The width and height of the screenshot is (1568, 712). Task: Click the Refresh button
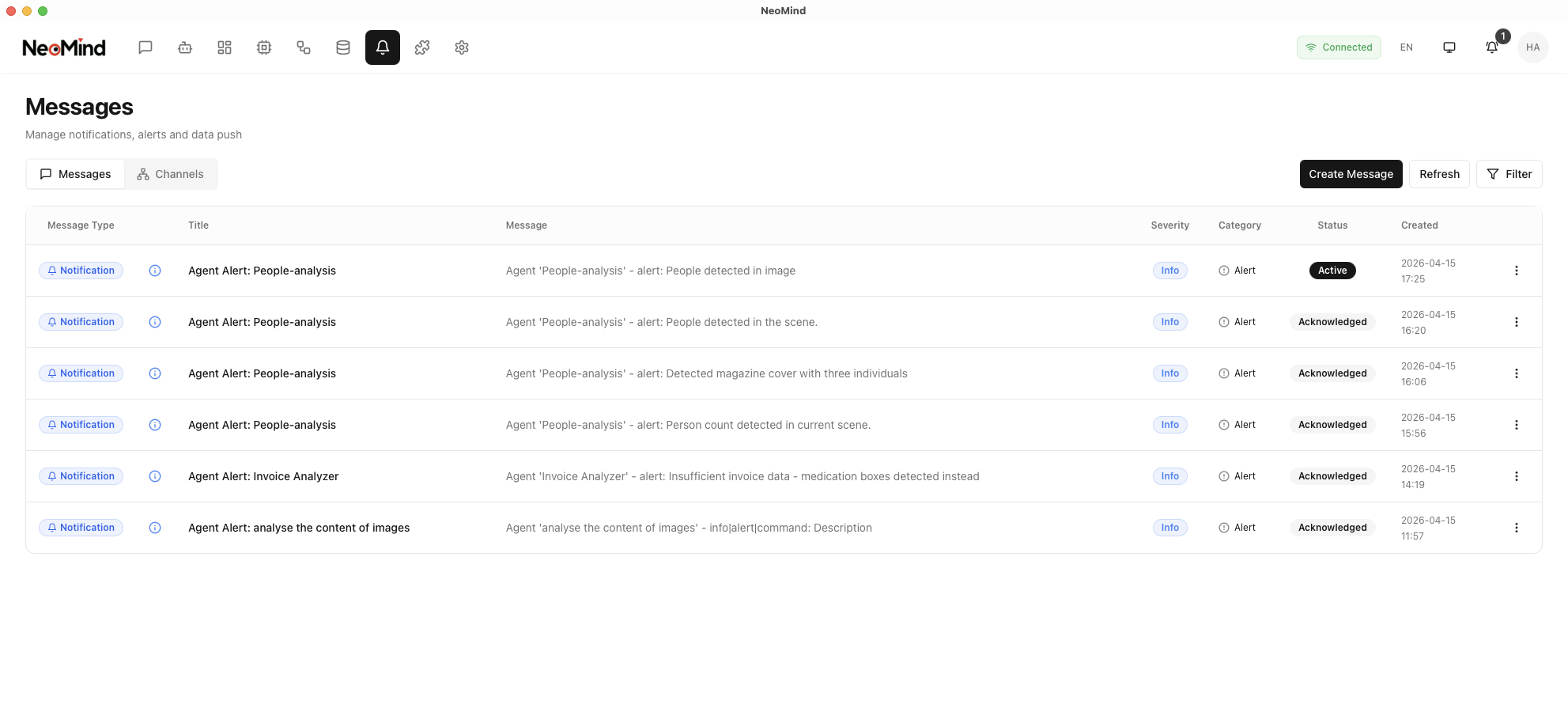tap(1439, 174)
